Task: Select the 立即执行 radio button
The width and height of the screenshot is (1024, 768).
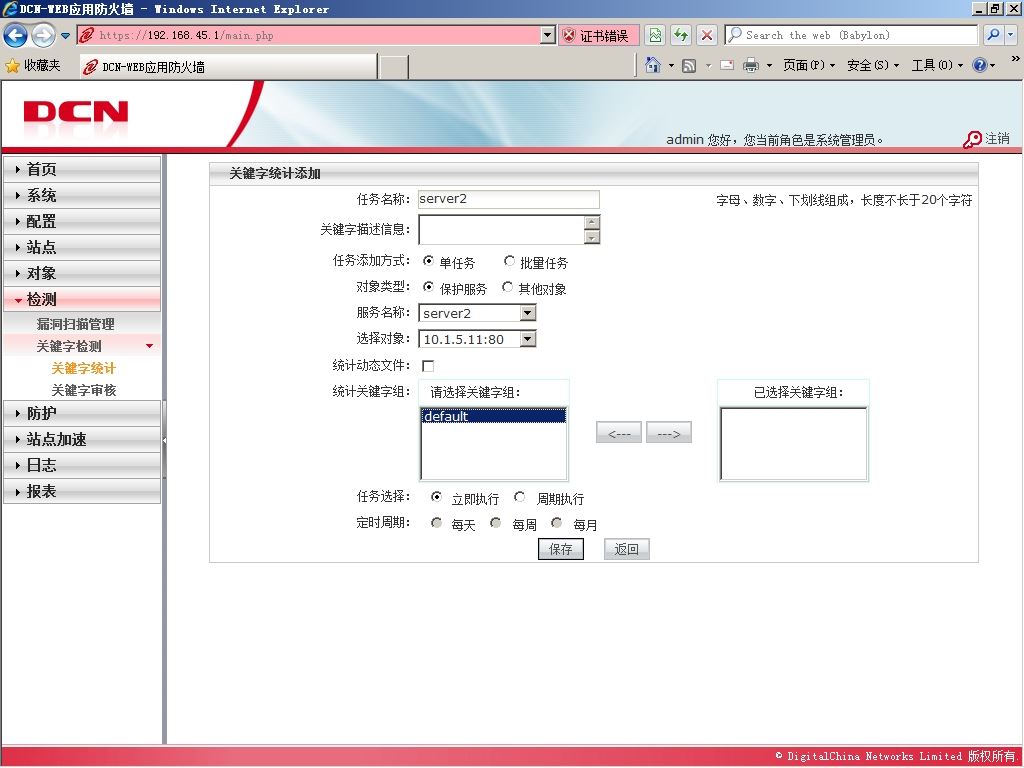Action: click(x=436, y=497)
